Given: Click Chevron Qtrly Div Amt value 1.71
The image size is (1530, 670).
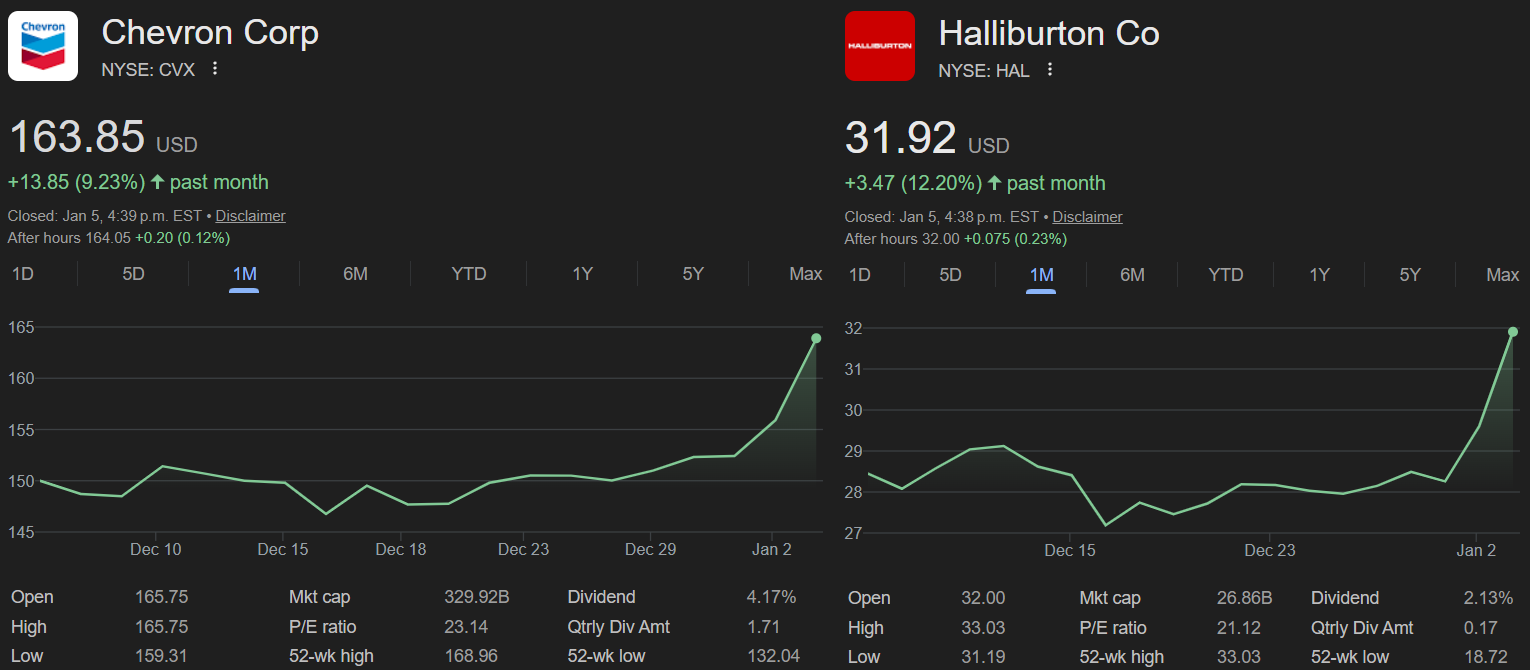Looking at the screenshot, I should pos(764,627).
